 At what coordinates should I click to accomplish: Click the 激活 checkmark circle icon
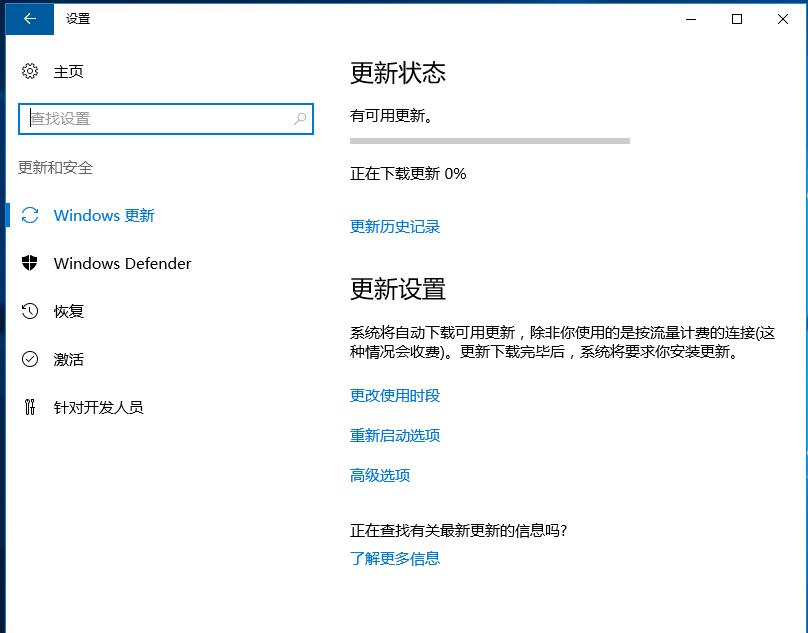point(30,359)
